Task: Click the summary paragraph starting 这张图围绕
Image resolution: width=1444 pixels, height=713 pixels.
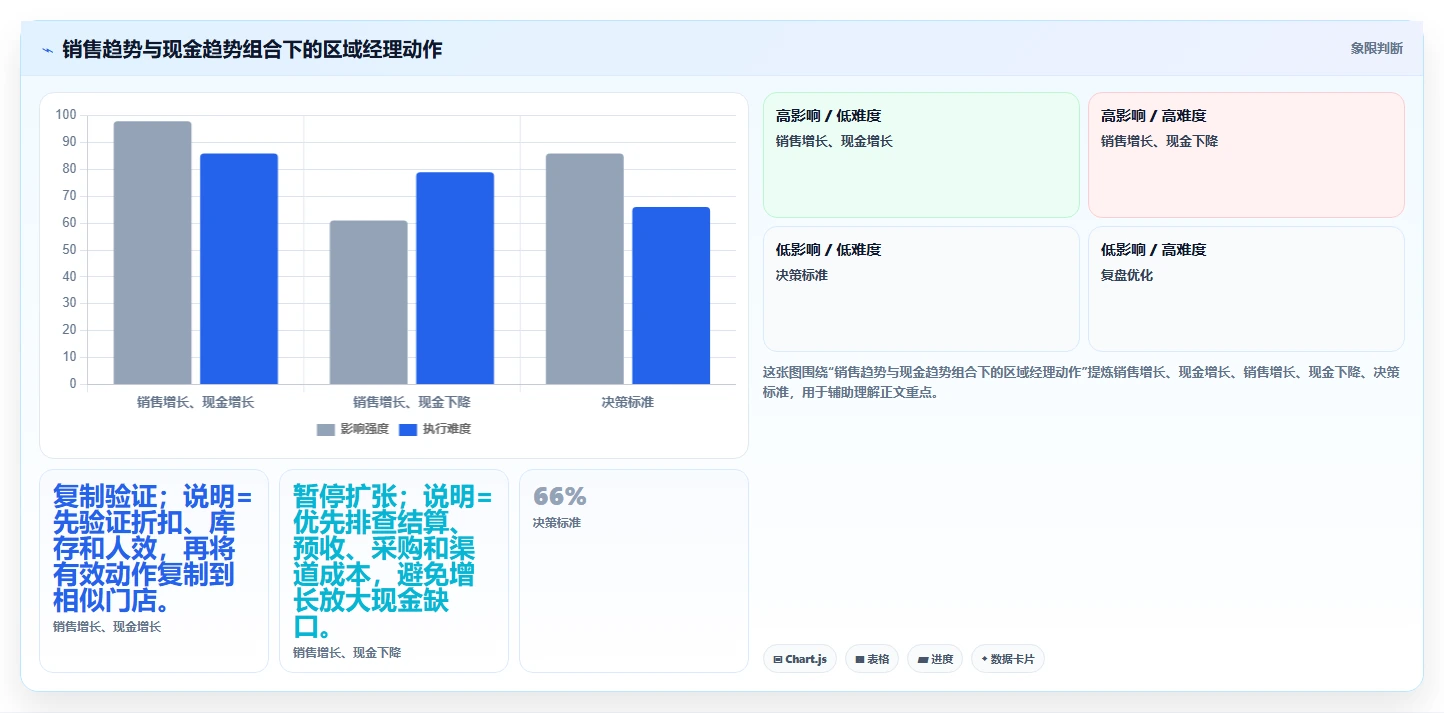Action: coord(1081,382)
